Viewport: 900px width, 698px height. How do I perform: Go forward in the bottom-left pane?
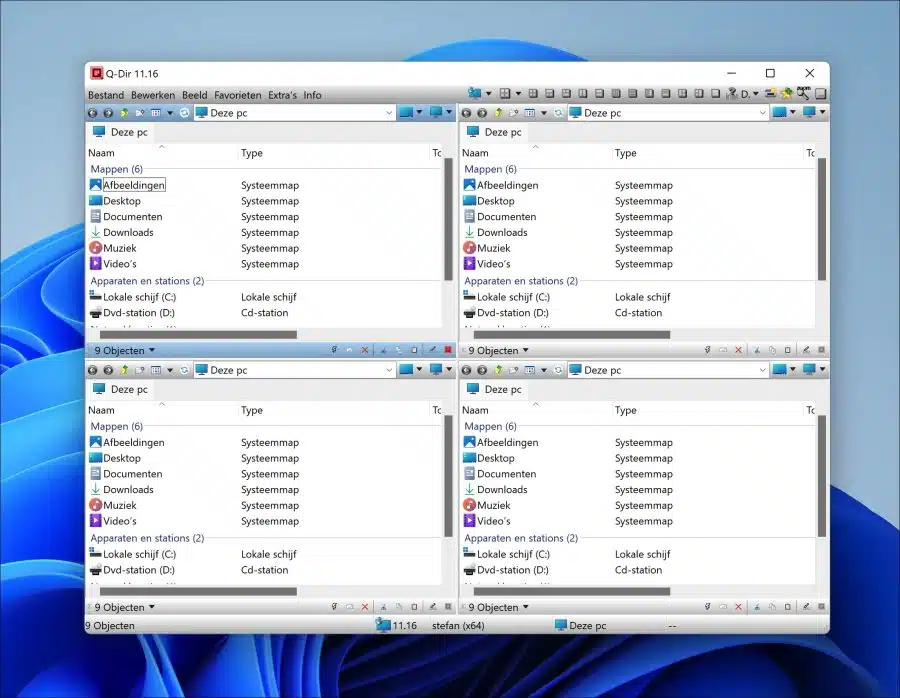[108, 370]
